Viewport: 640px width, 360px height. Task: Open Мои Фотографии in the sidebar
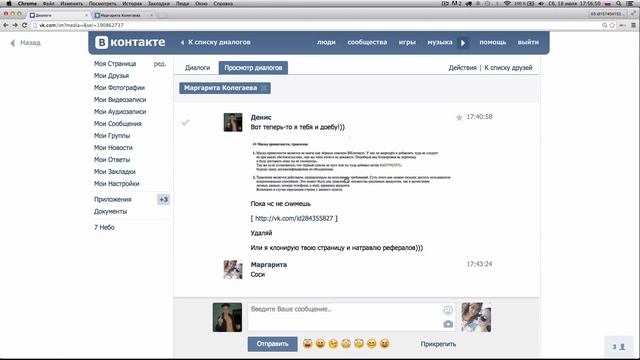(119, 88)
